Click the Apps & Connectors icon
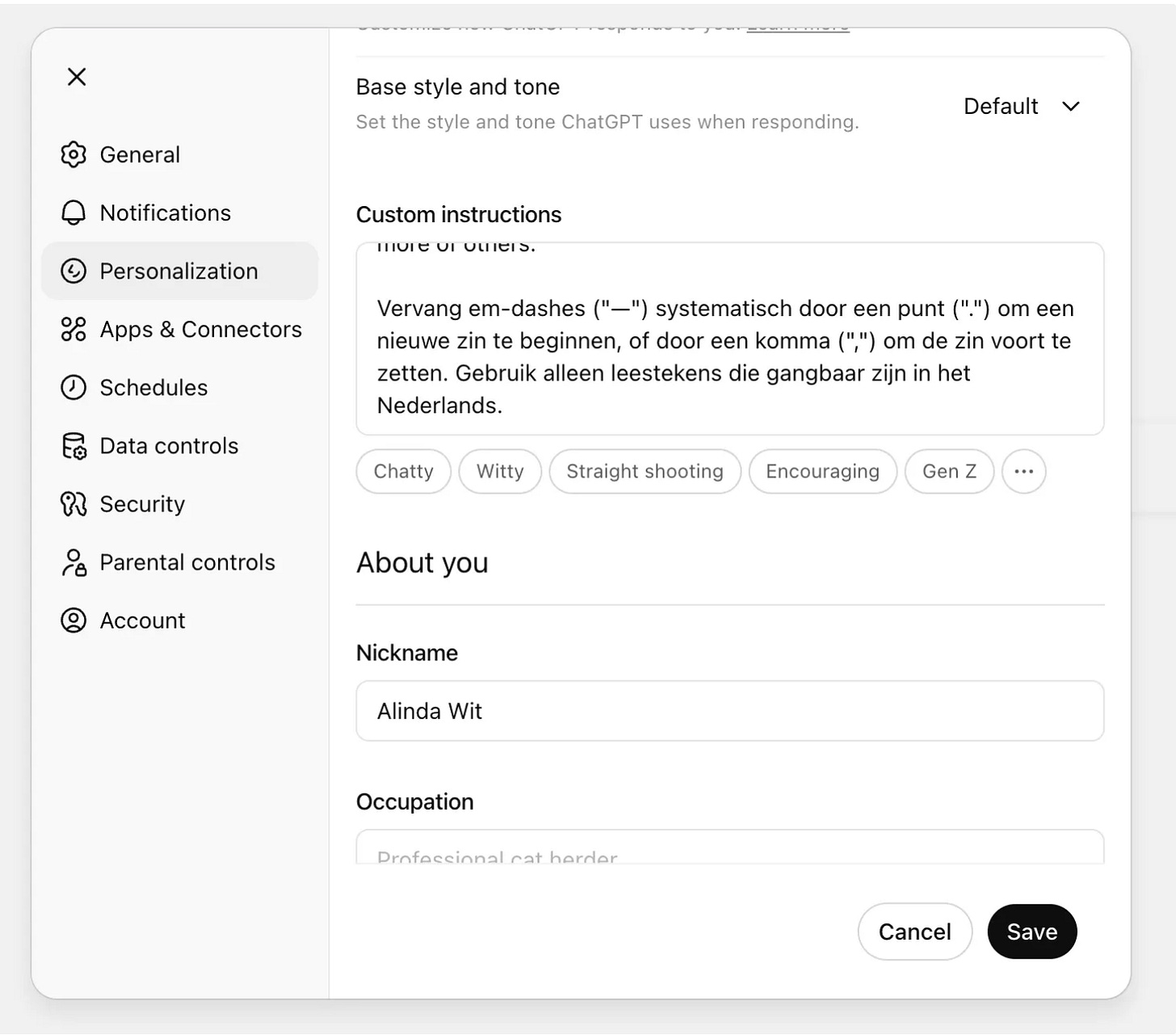This screenshot has height=1035, width=1176. tap(73, 329)
